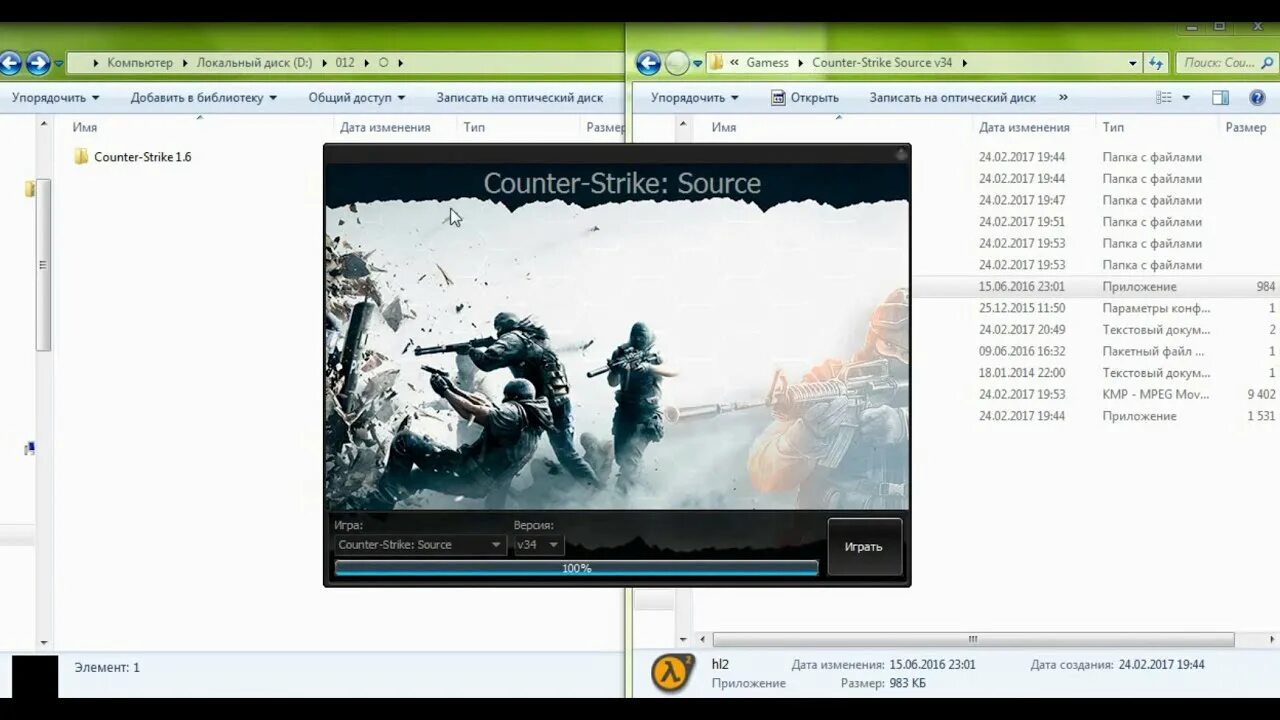Screen dimensions: 1280x720
Task: Open the Counter-Strike 1.6 folder
Action: [133, 157]
